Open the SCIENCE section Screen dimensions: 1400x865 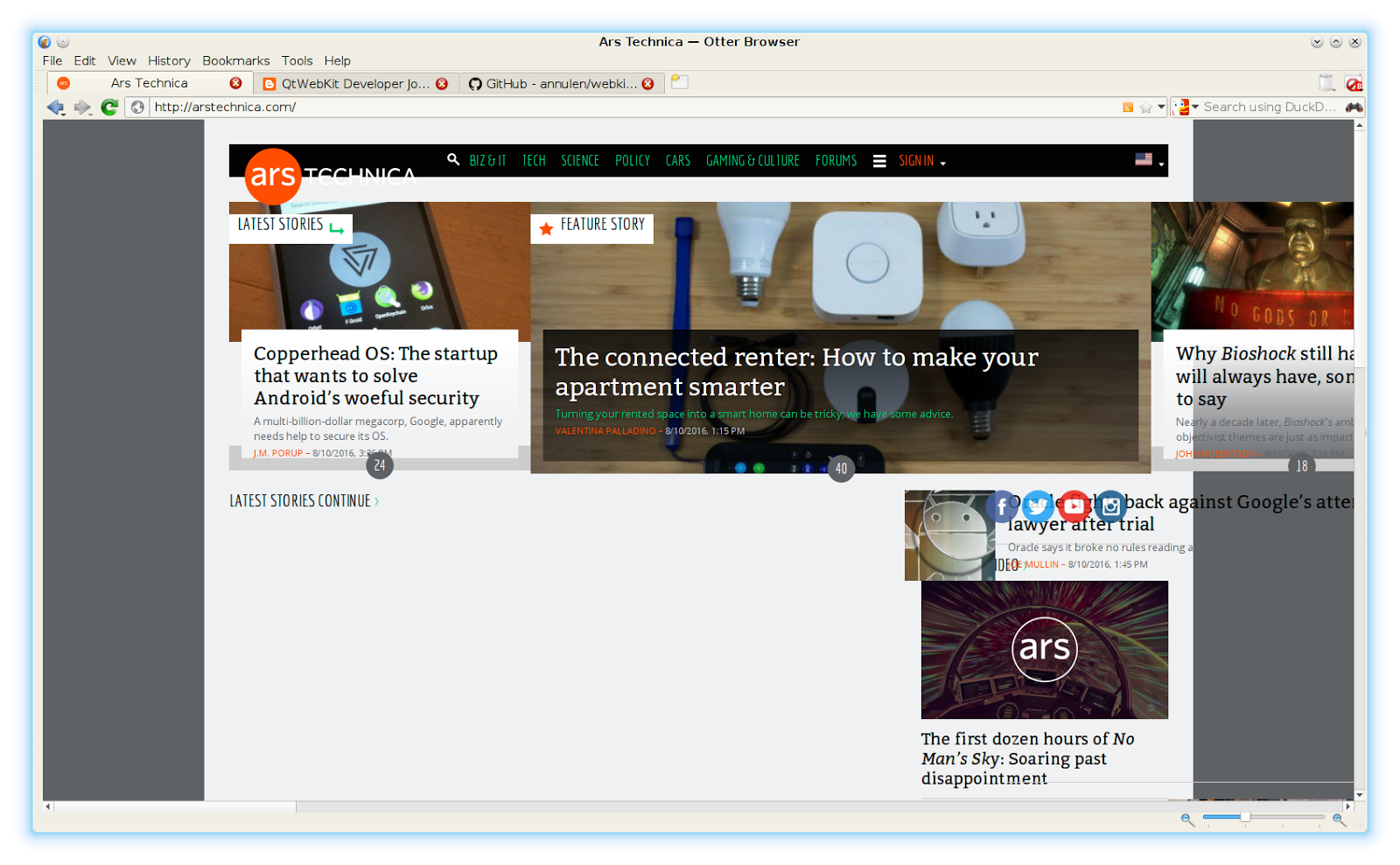coord(580,161)
